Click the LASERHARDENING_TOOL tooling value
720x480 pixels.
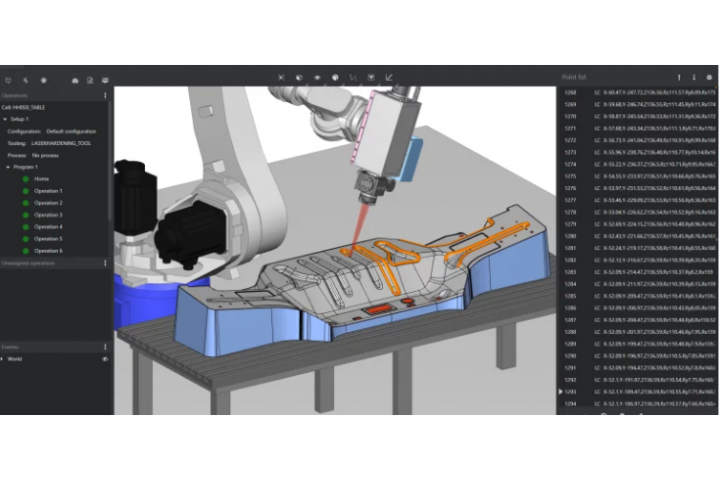coord(62,142)
